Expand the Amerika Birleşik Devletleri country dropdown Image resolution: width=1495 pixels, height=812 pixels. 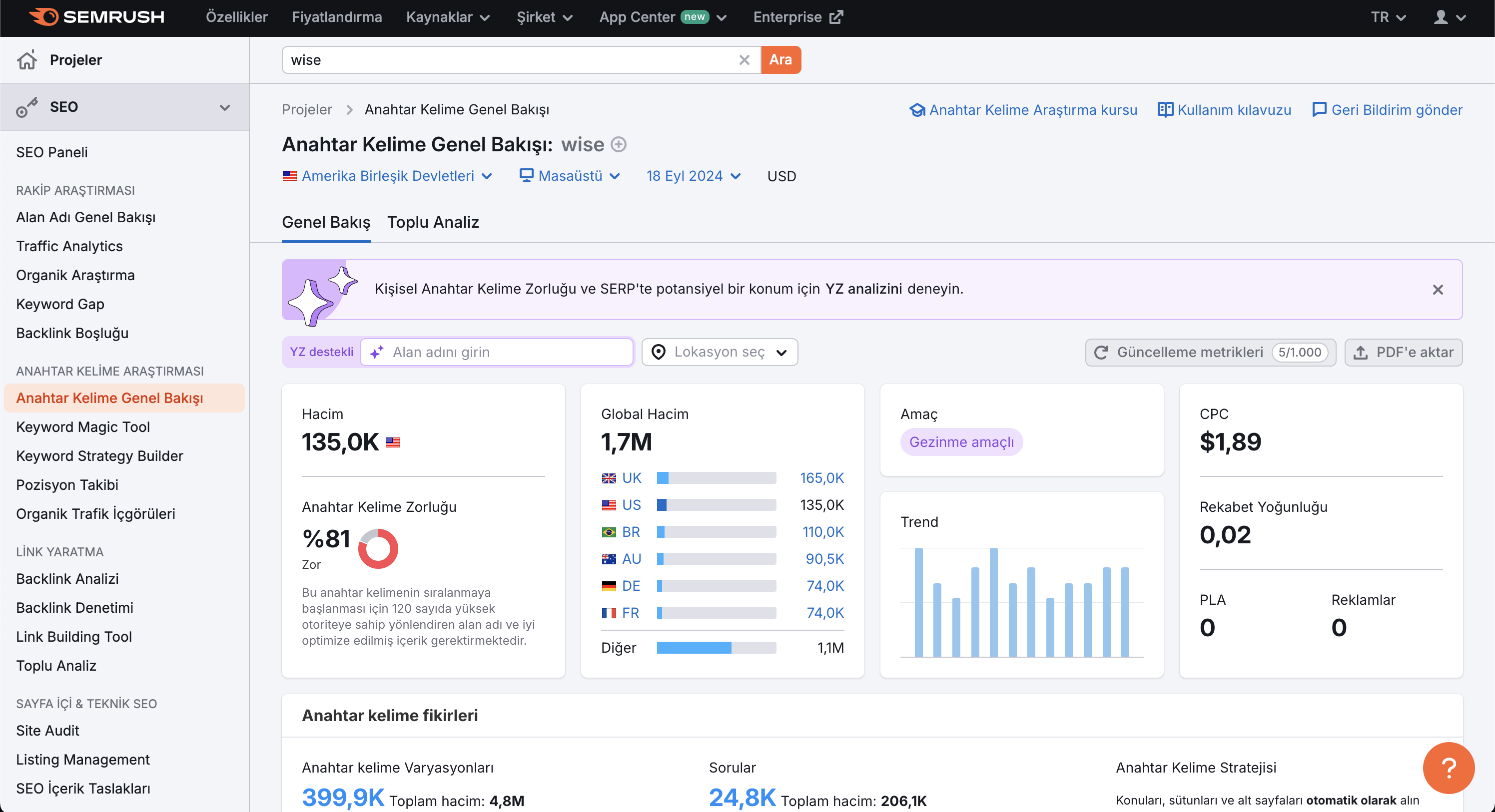pyautogui.click(x=388, y=176)
